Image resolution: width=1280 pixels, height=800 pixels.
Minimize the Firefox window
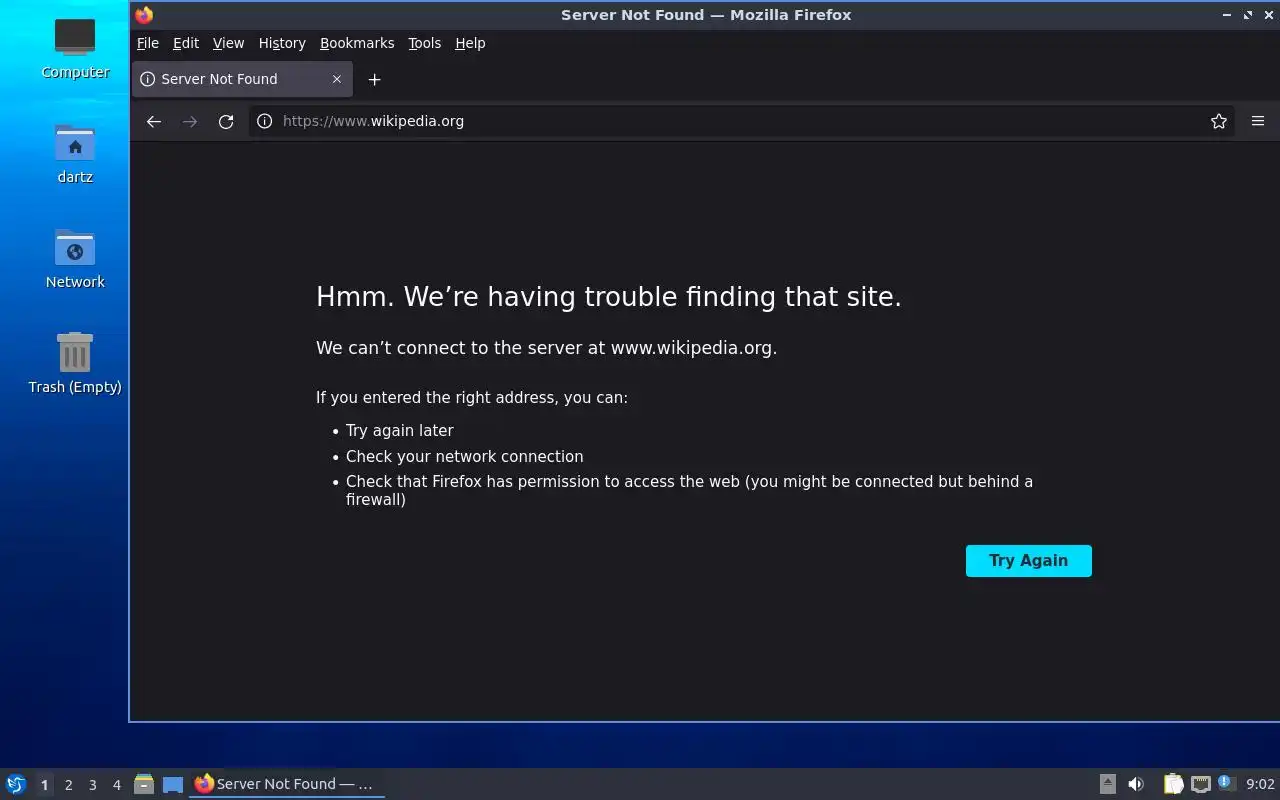1226,15
